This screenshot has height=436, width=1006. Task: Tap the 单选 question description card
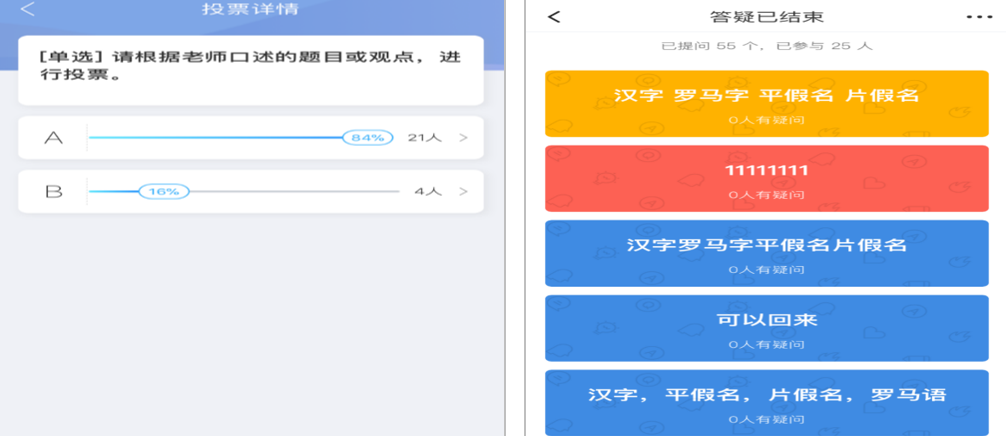coord(250,70)
